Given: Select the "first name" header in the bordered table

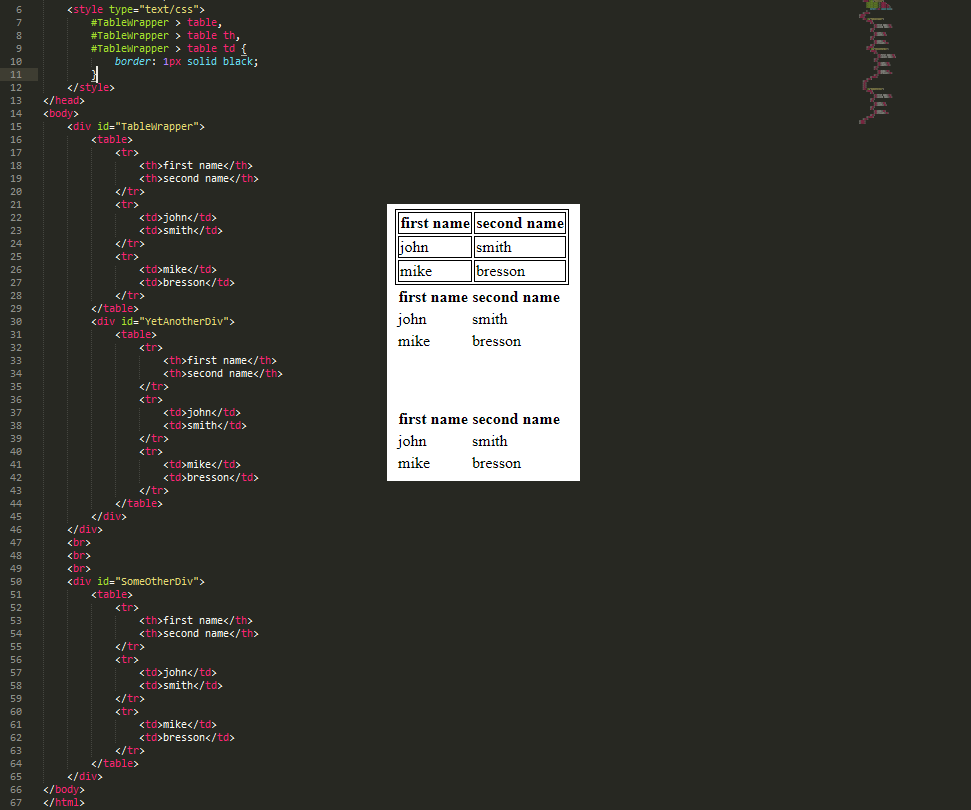Looking at the screenshot, I should click(x=434, y=223).
